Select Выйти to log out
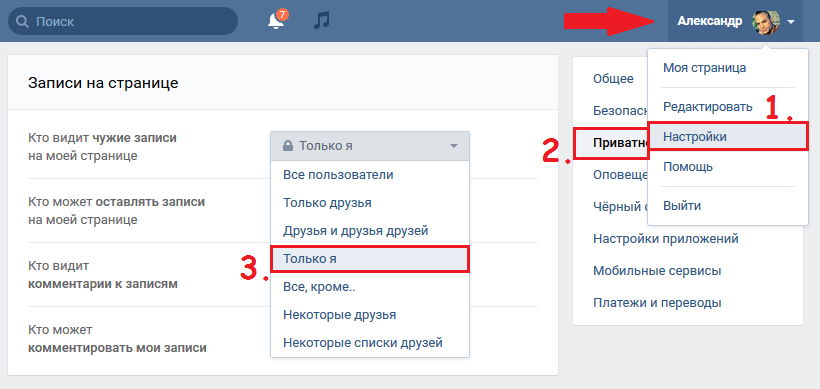This screenshot has width=820, height=389. coord(682,205)
